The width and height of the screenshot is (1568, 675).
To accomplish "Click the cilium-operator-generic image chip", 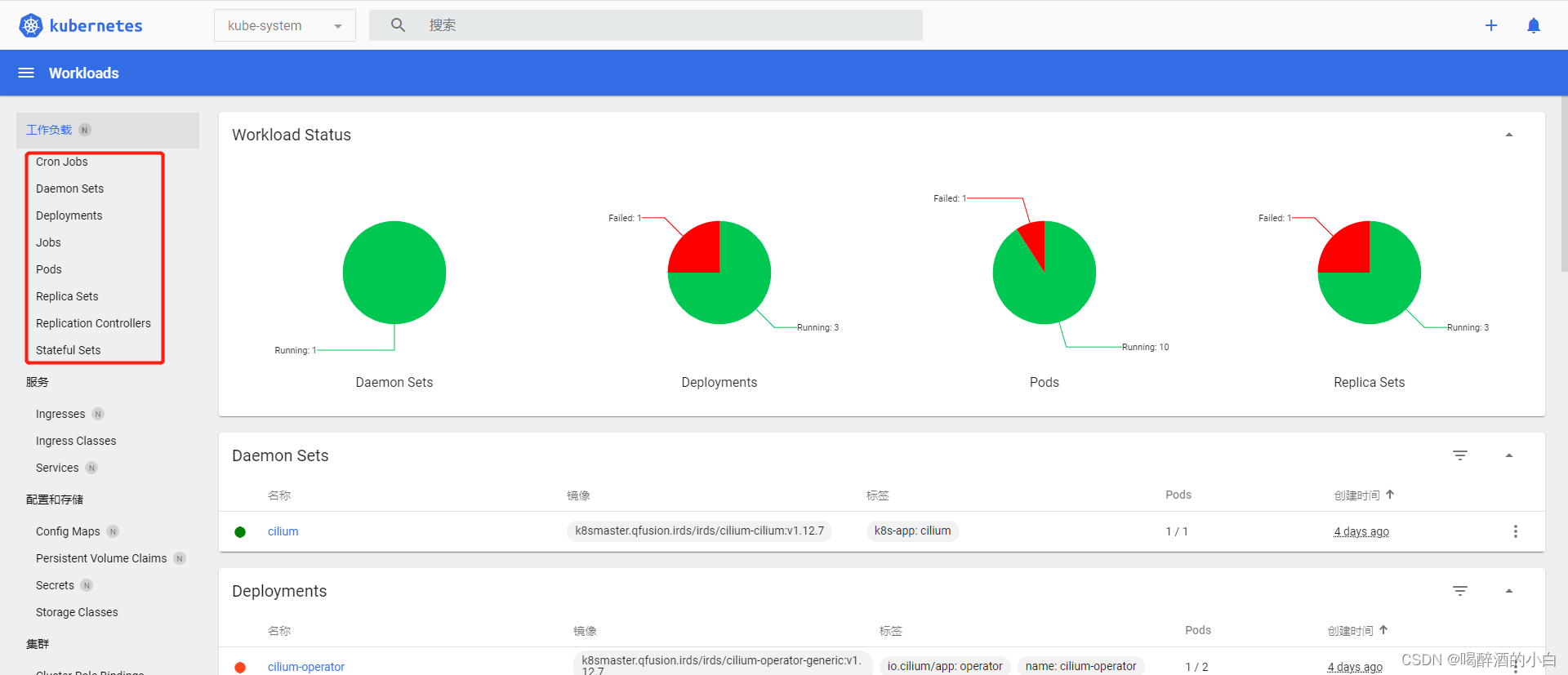I will (723, 664).
